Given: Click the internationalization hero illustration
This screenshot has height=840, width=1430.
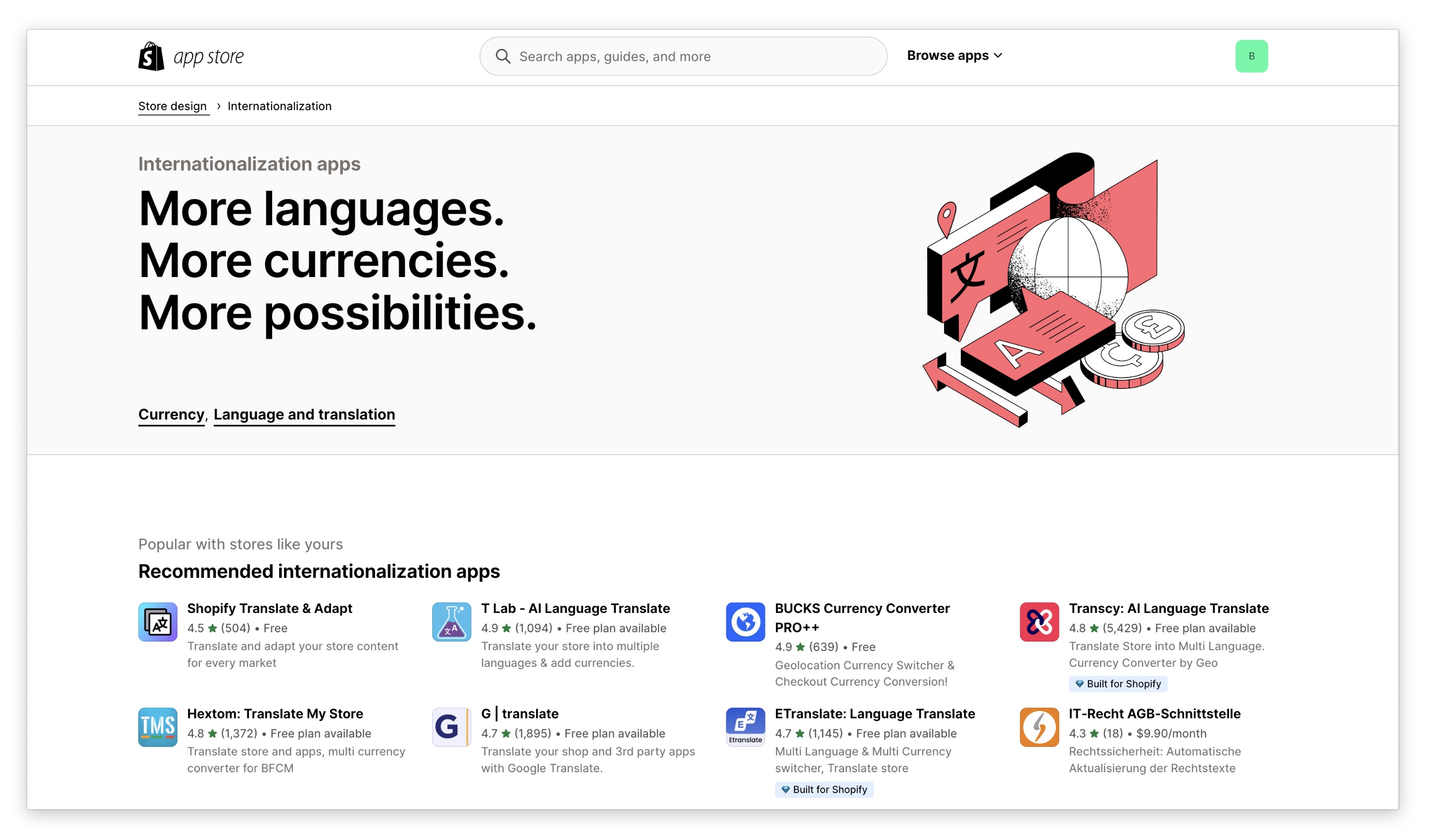Looking at the screenshot, I should [1053, 289].
